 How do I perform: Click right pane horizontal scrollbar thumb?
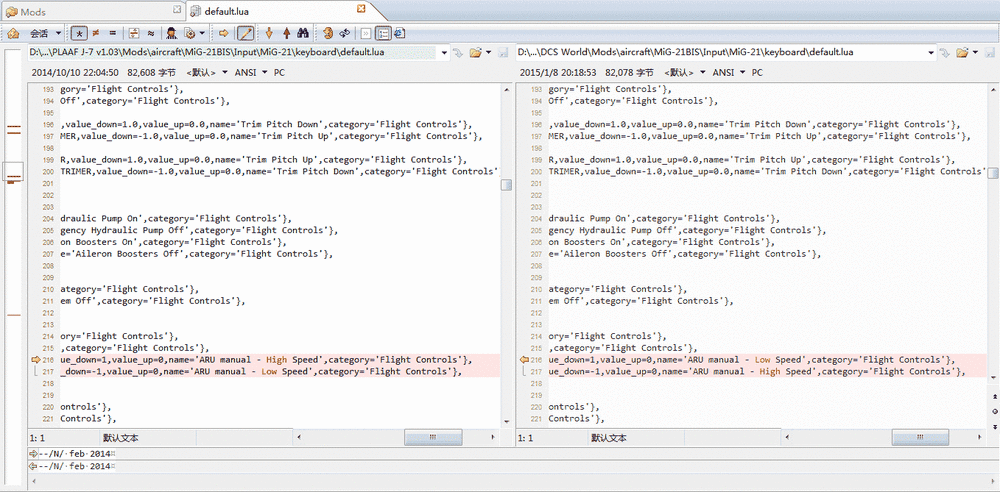920,437
